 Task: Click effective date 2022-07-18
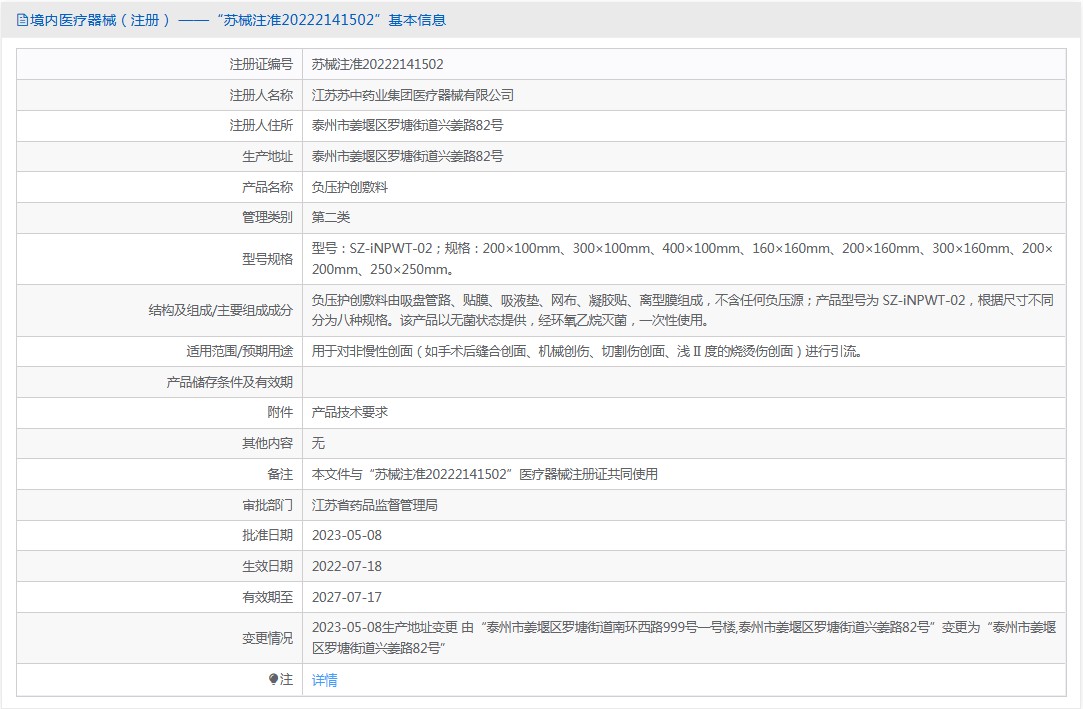click(347, 566)
